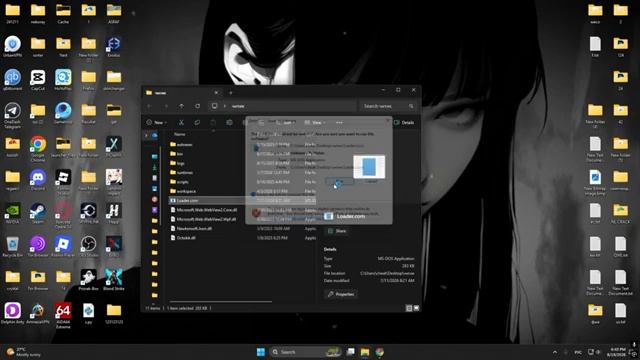
Task: Select the Loader.com file row
Action: (242, 200)
